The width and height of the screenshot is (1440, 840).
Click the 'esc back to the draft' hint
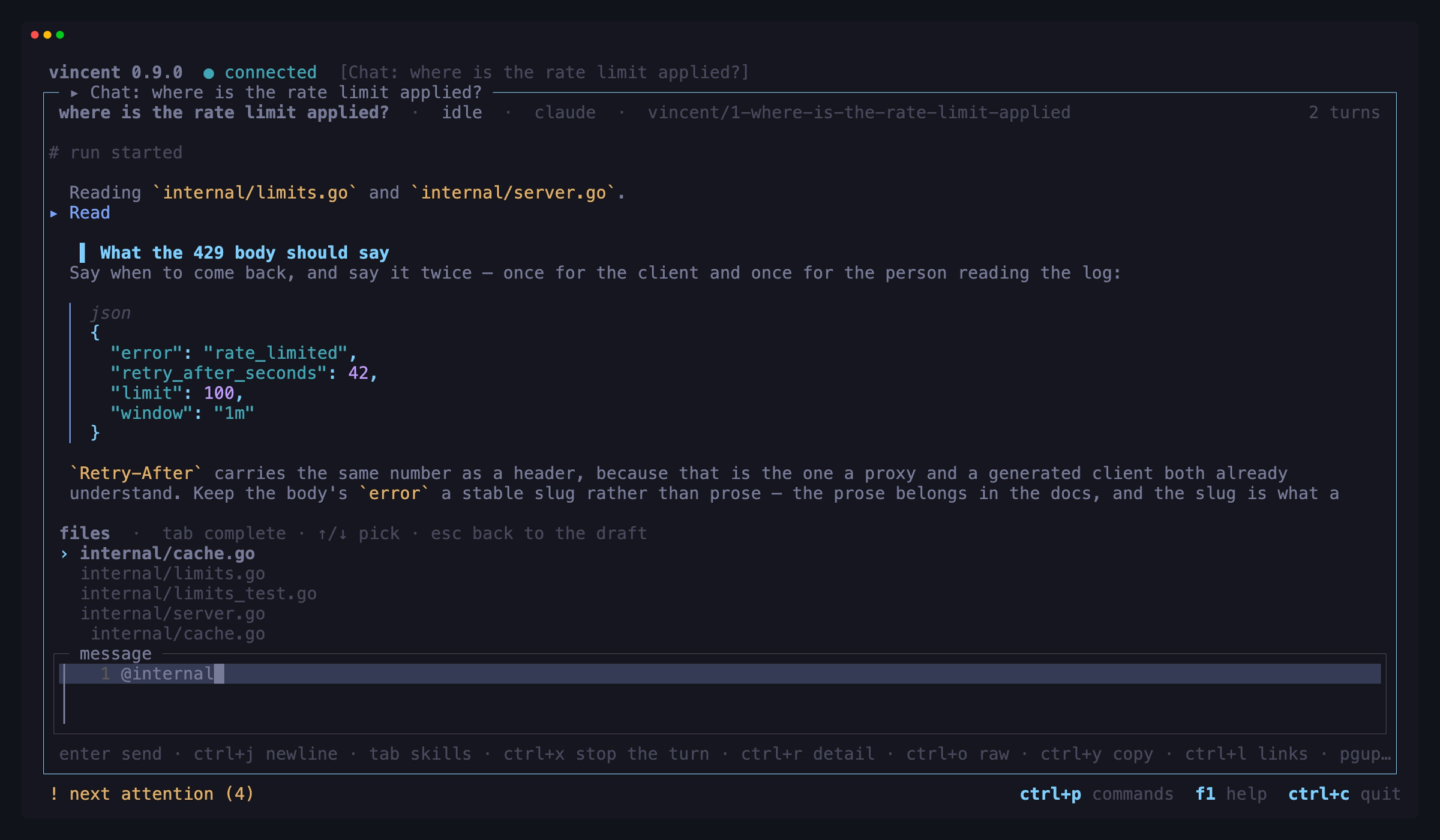tap(539, 533)
